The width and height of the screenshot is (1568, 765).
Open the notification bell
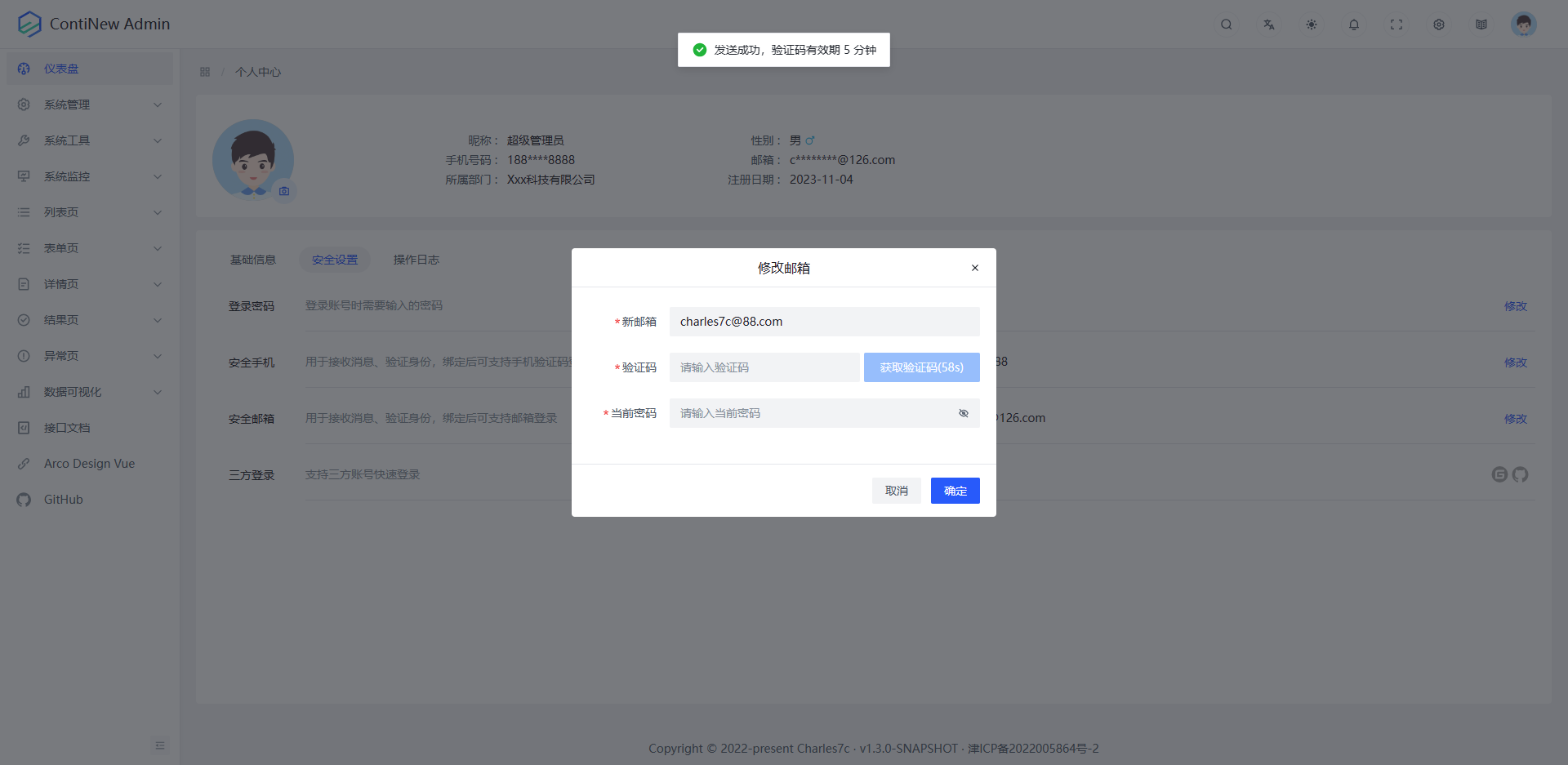1353,24
